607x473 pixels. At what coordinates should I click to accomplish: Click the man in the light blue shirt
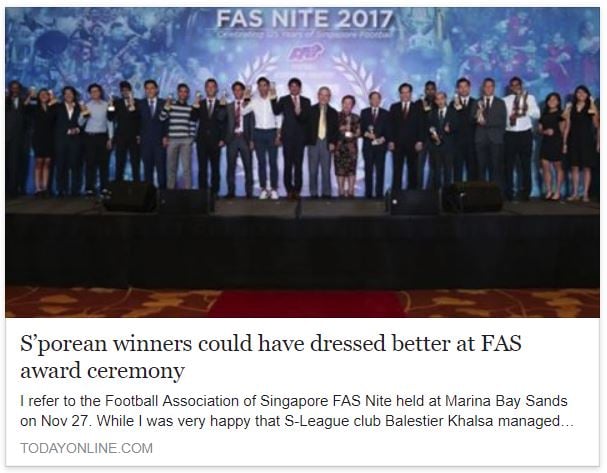coord(95,139)
